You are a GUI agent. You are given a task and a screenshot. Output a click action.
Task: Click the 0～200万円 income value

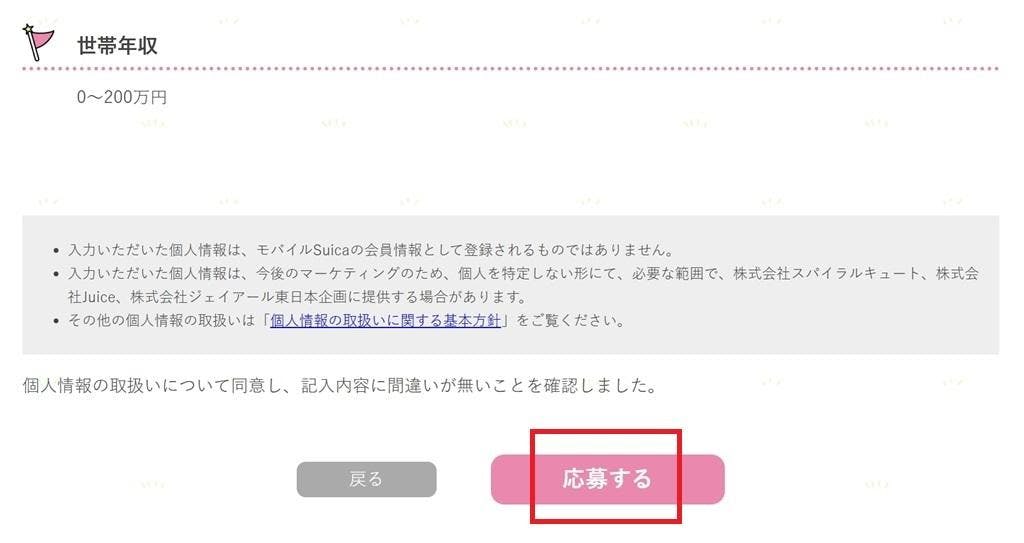(121, 97)
